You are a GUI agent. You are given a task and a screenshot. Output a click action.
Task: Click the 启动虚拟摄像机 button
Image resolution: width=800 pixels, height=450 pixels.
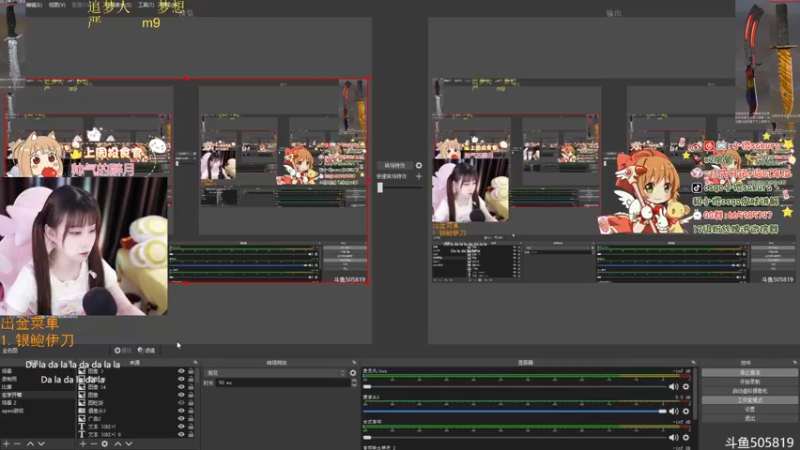tap(749, 391)
